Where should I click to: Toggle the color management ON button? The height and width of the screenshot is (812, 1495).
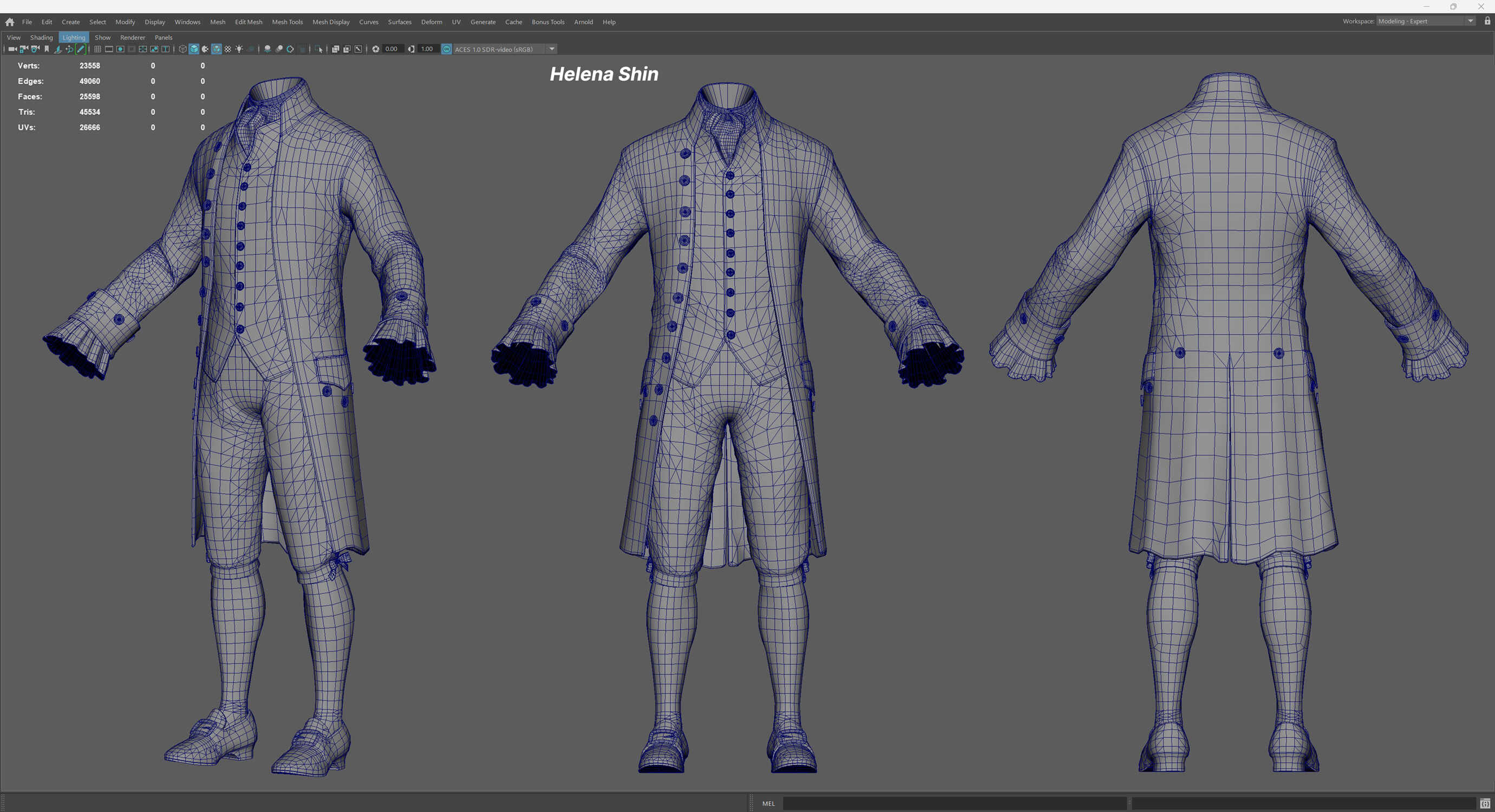[446, 49]
